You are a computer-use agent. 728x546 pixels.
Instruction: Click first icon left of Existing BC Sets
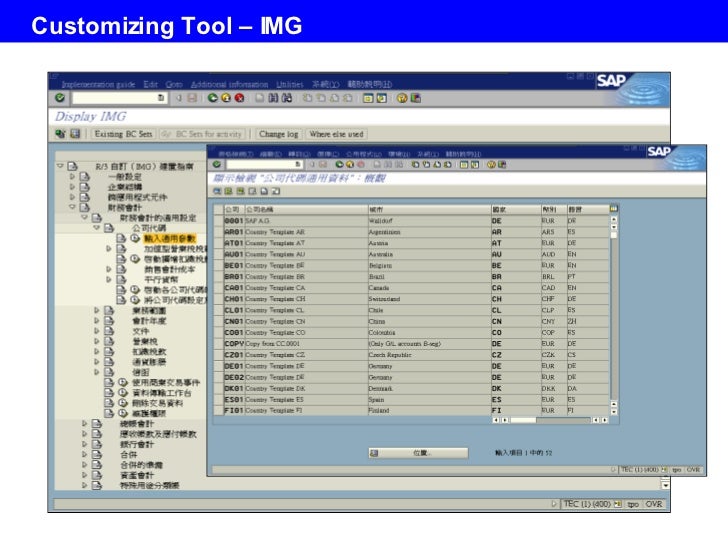pos(60,134)
